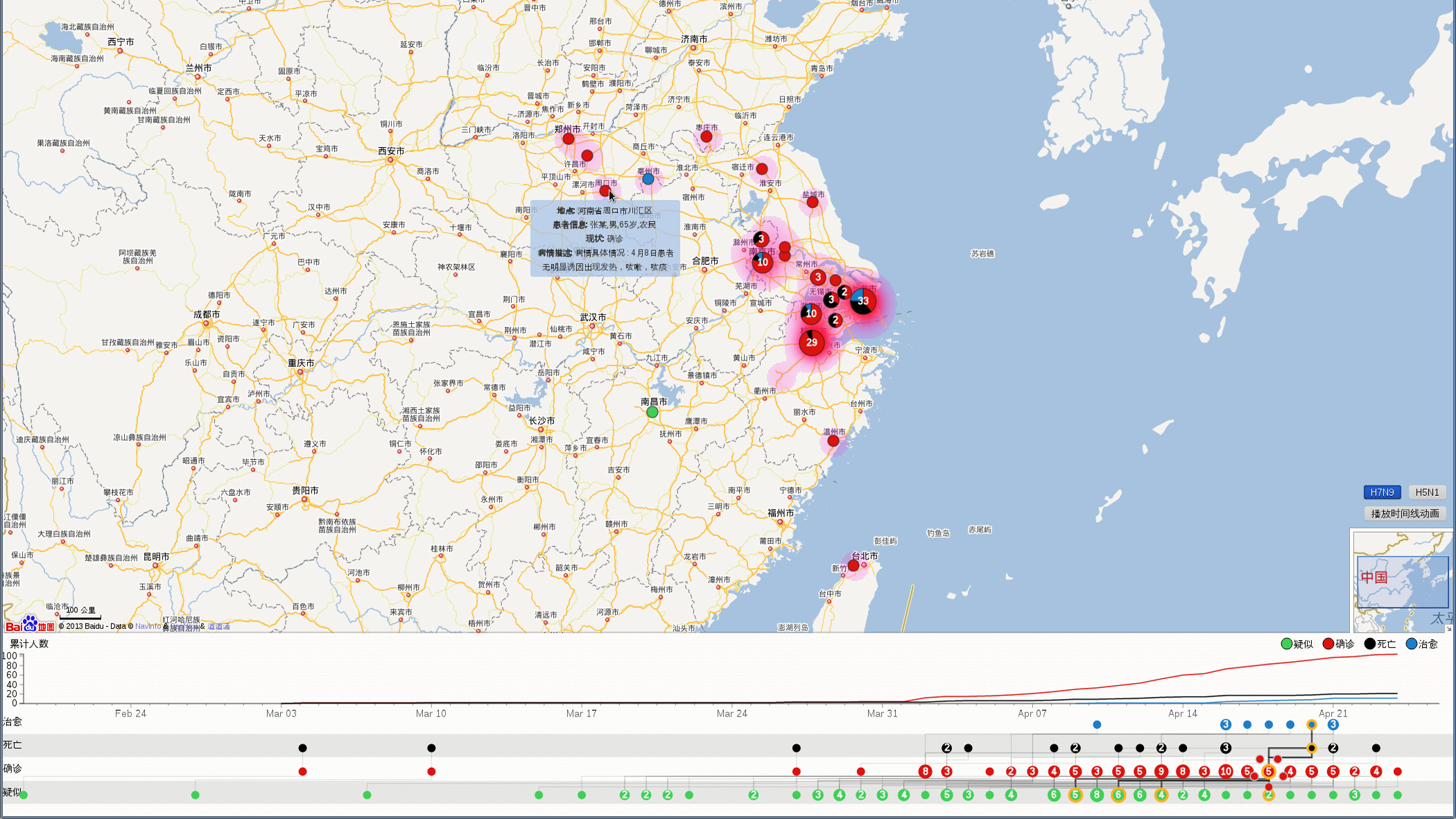Select the lone blue dot near Apr 10

point(1097,725)
